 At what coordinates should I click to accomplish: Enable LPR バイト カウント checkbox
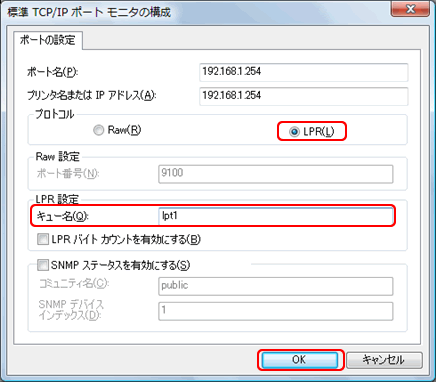click(43, 239)
